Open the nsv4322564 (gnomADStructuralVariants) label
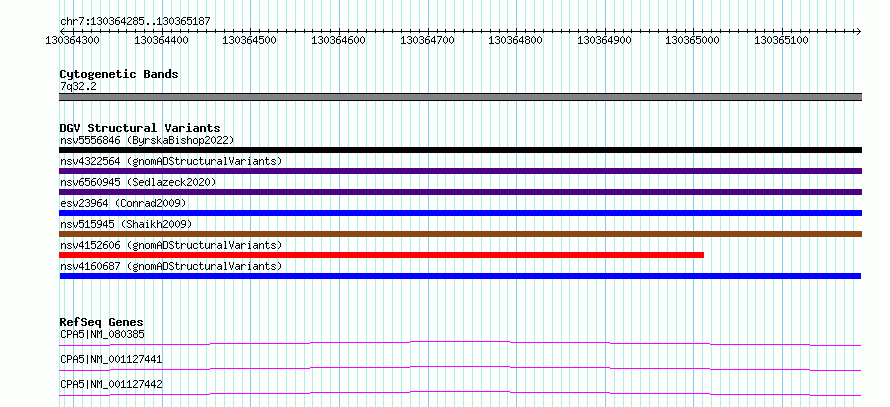 click(171, 161)
